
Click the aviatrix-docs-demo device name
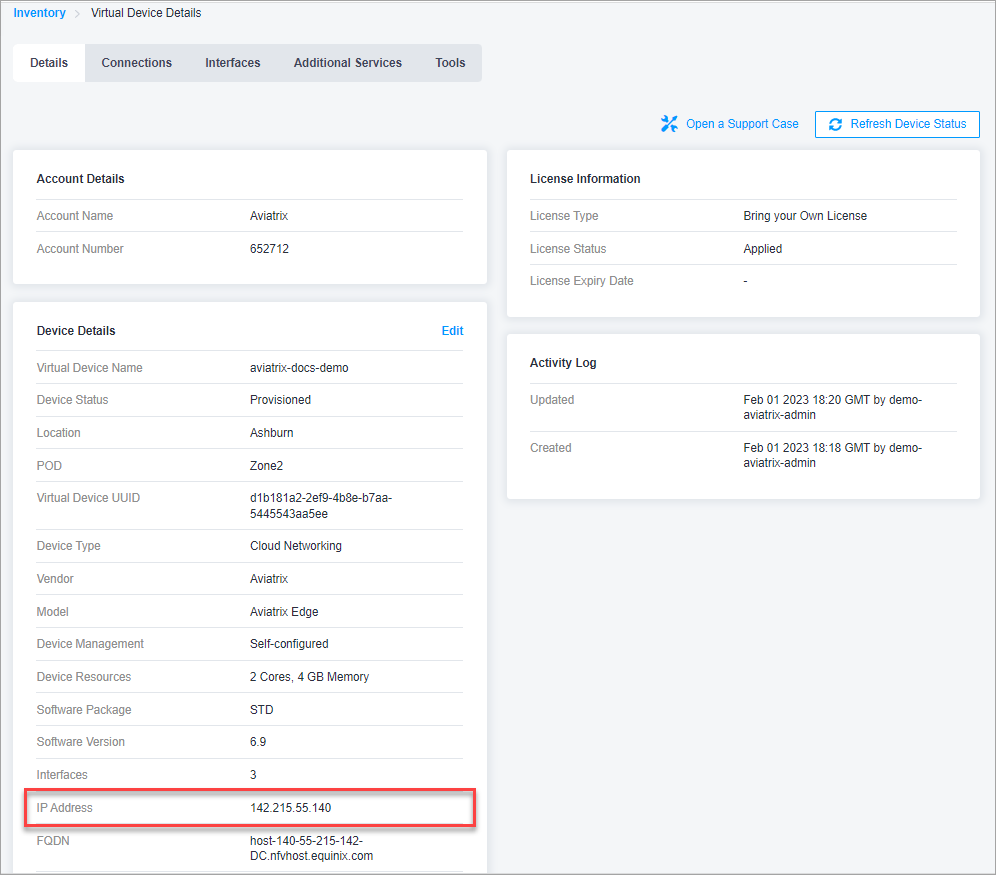(299, 368)
